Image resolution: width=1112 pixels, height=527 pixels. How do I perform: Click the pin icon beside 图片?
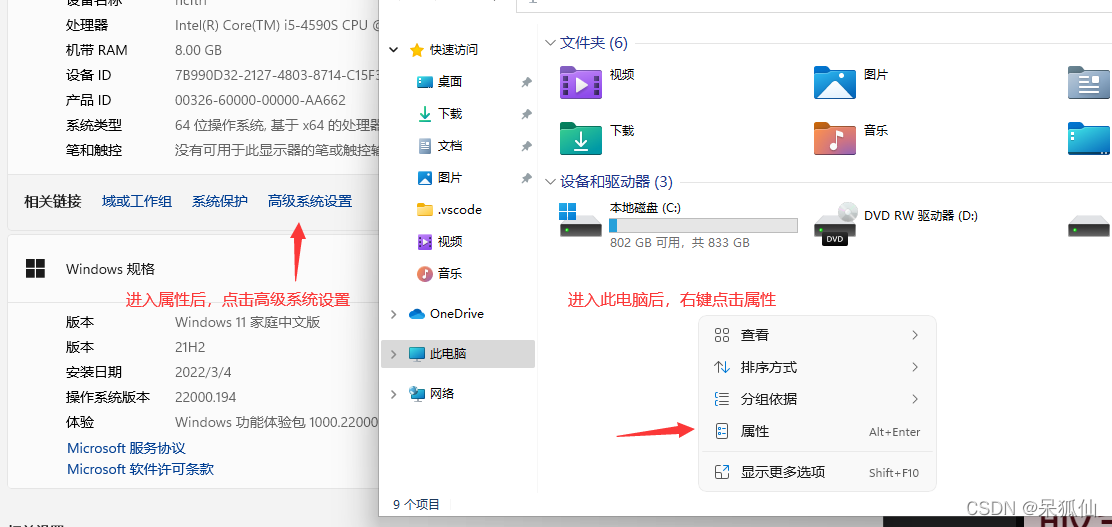tap(526, 178)
